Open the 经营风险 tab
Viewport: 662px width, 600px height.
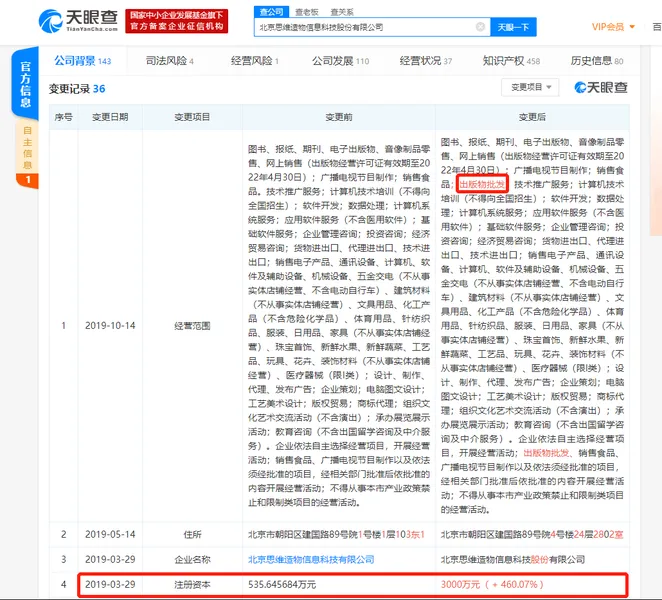tap(255, 61)
